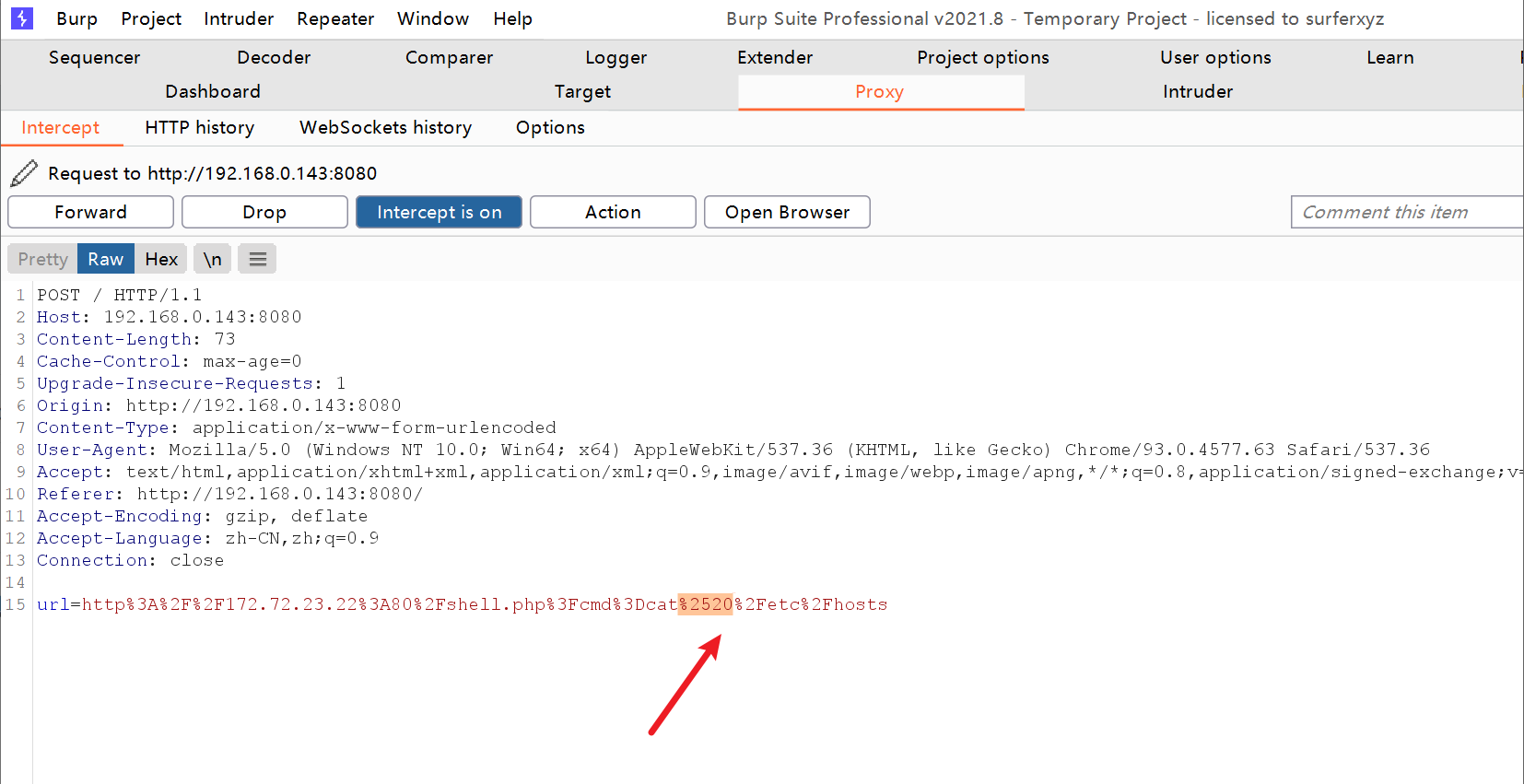This screenshot has height=784, width=1524.
Task: Open the Window menu
Action: coord(433,18)
